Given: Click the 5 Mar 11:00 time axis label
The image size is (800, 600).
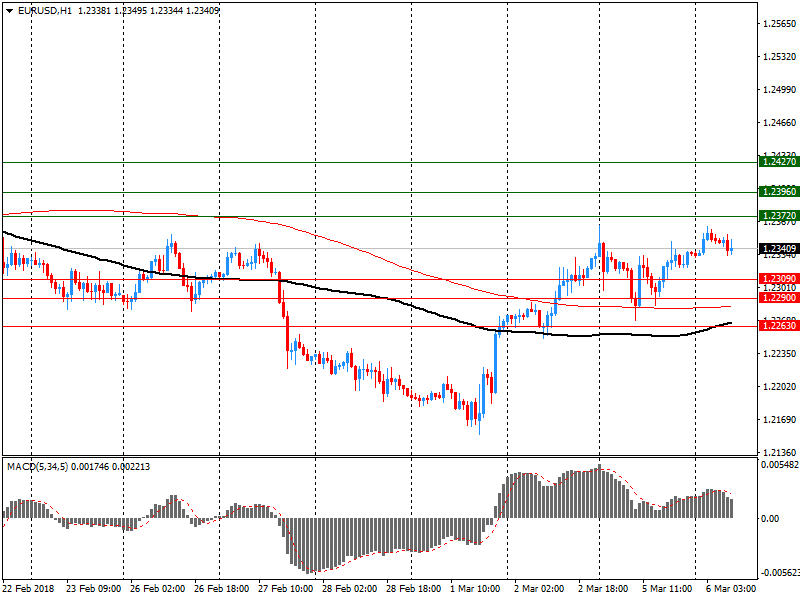Looking at the screenshot, I should point(667,589).
